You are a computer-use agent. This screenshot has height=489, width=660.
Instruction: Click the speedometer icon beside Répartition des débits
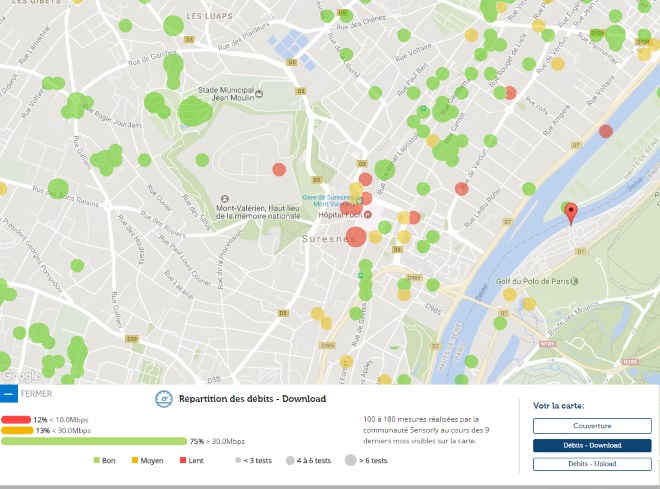coord(164,399)
